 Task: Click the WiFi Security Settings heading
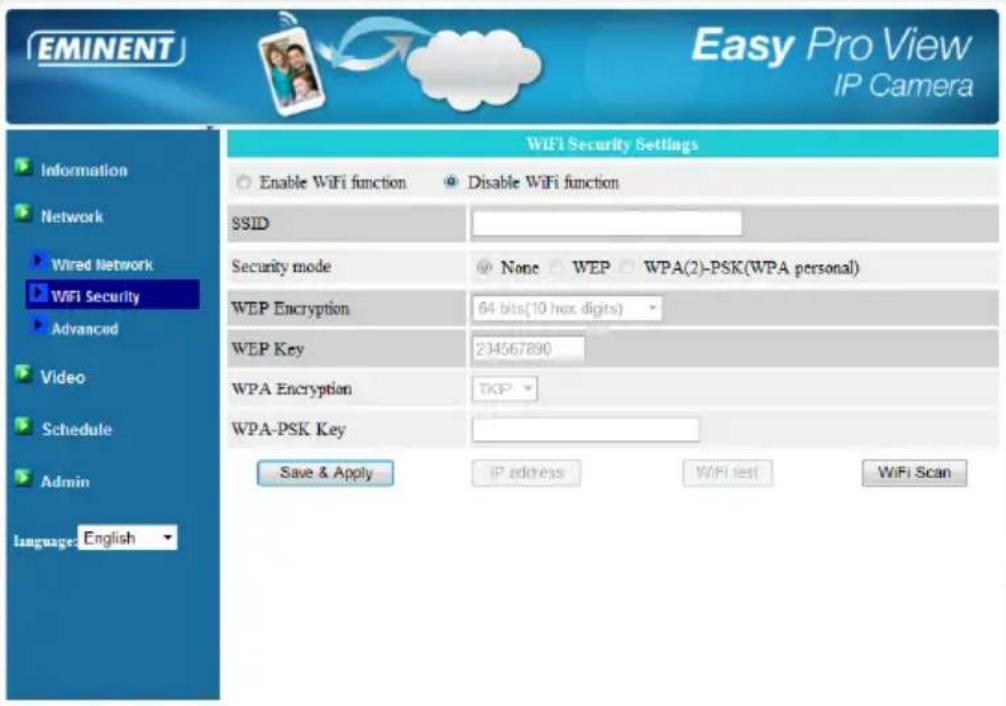coord(612,144)
